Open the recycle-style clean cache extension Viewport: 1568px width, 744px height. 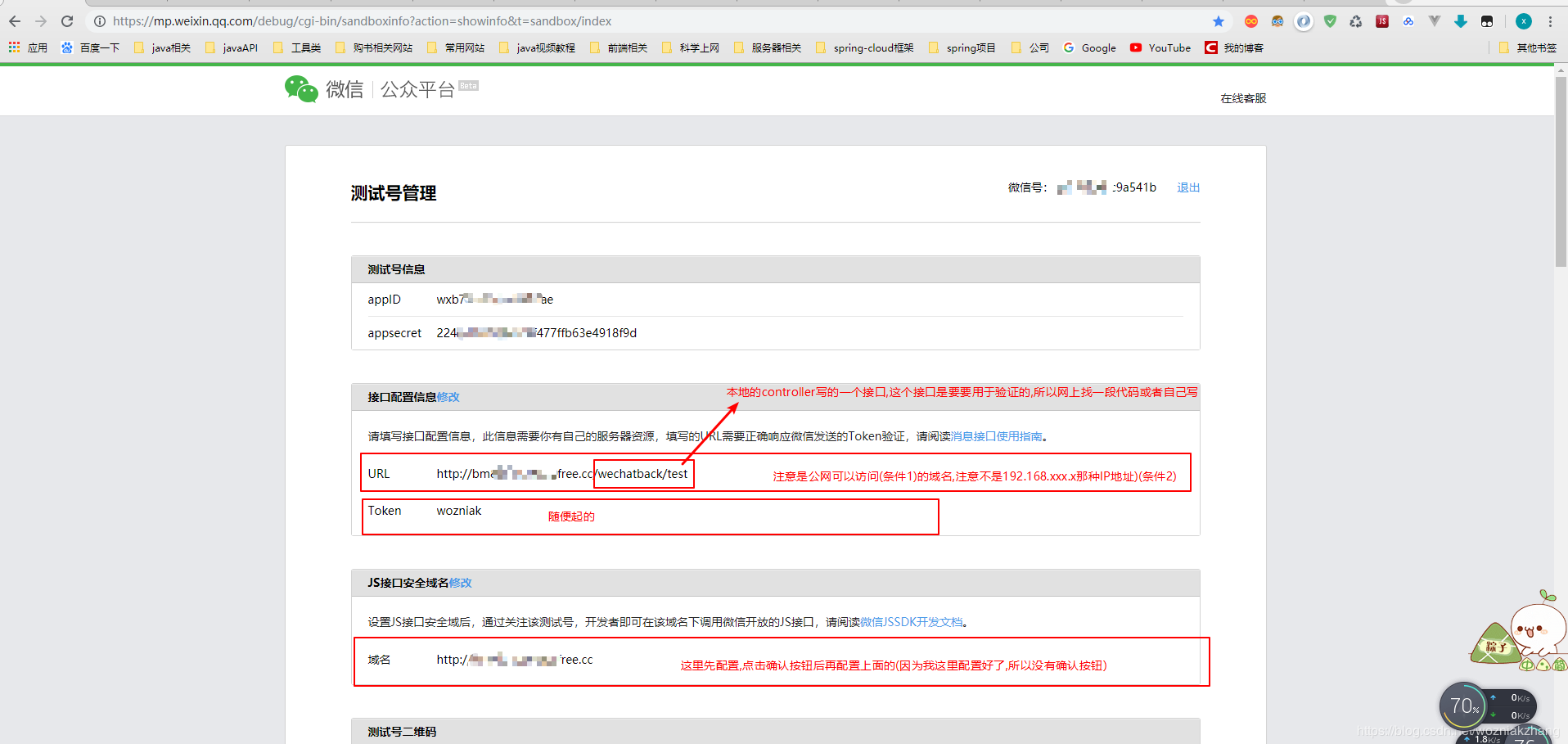(x=1355, y=21)
